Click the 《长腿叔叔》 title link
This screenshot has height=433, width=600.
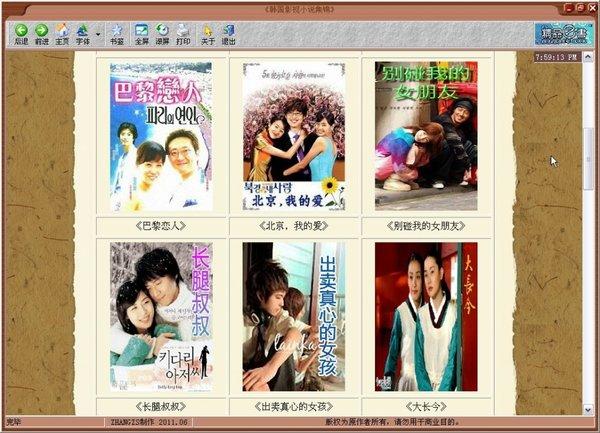pos(161,406)
